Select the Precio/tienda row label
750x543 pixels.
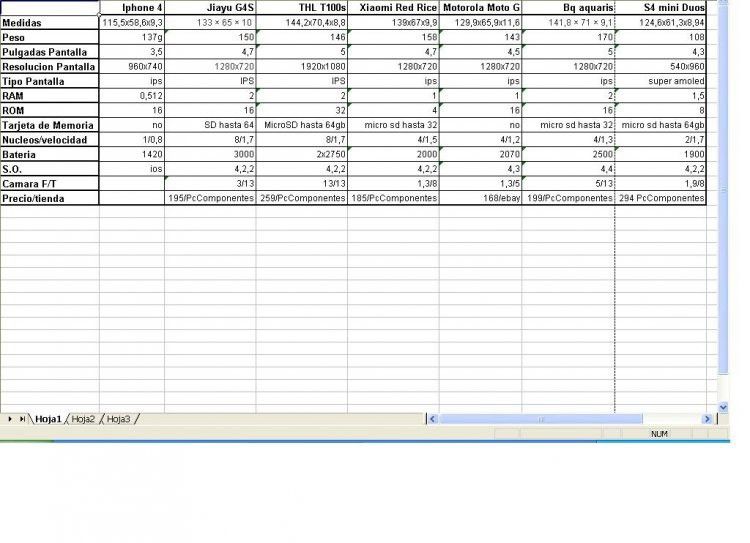tap(50, 198)
